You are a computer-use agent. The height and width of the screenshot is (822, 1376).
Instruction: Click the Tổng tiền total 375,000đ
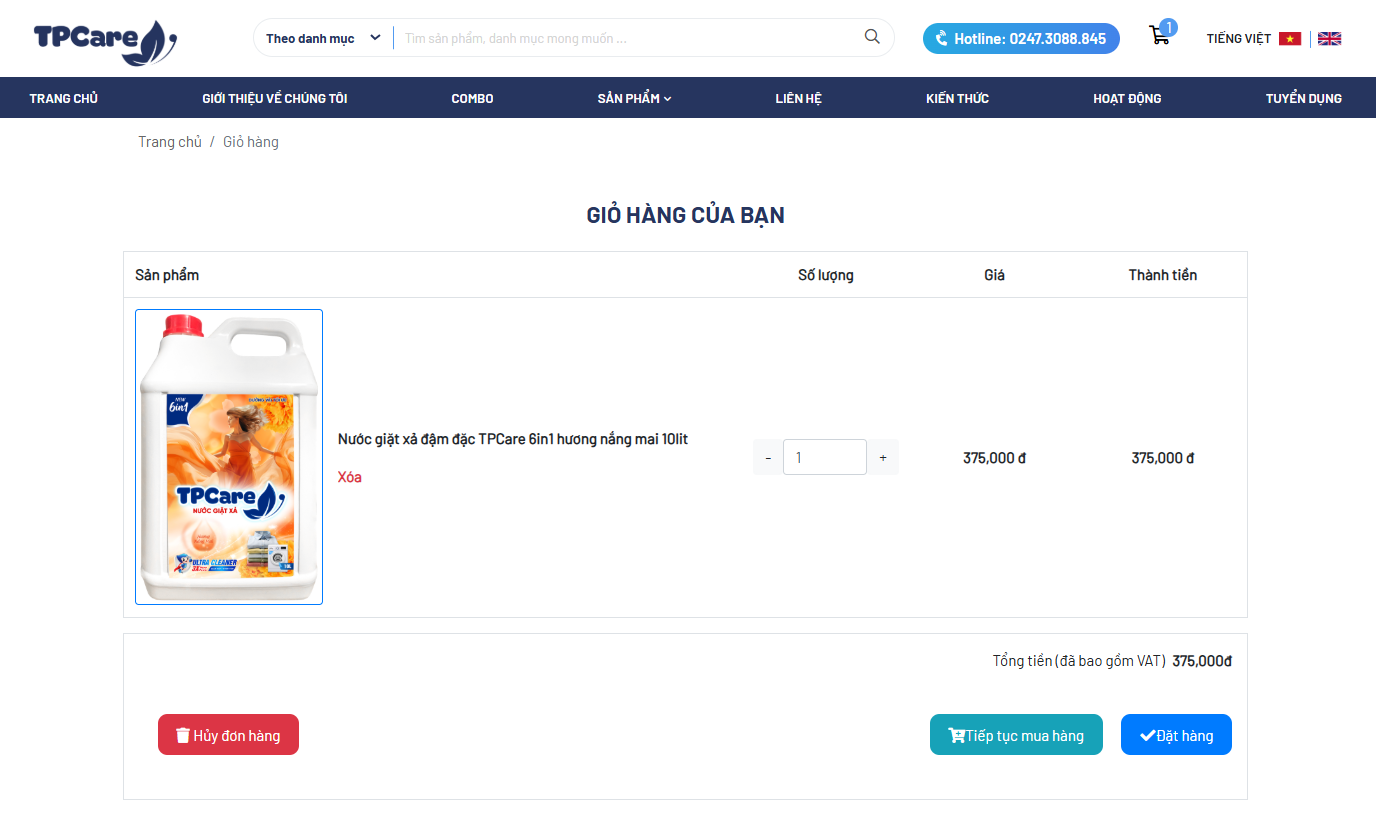(x=1202, y=661)
